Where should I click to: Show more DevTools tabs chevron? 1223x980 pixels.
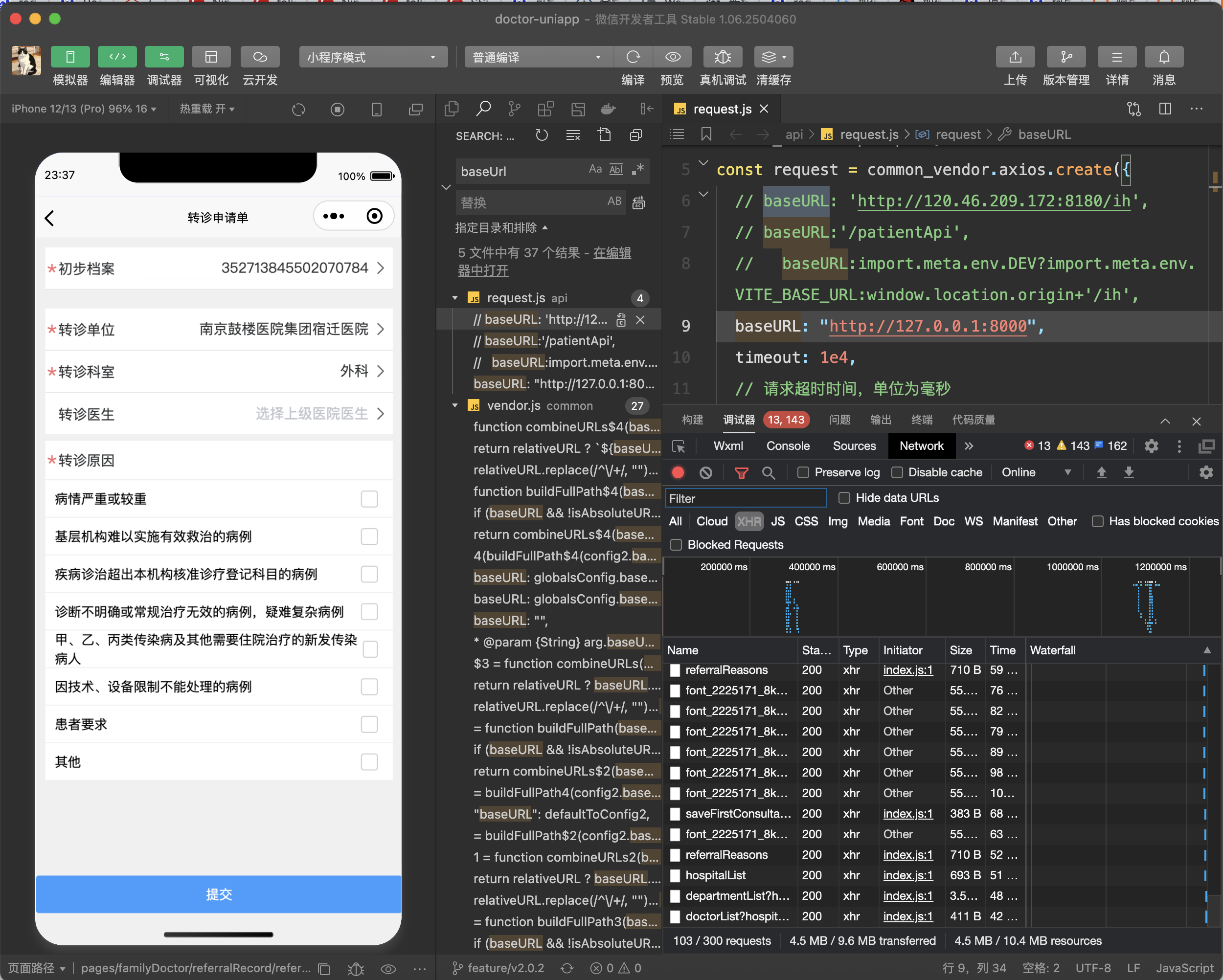[x=969, y=446]
